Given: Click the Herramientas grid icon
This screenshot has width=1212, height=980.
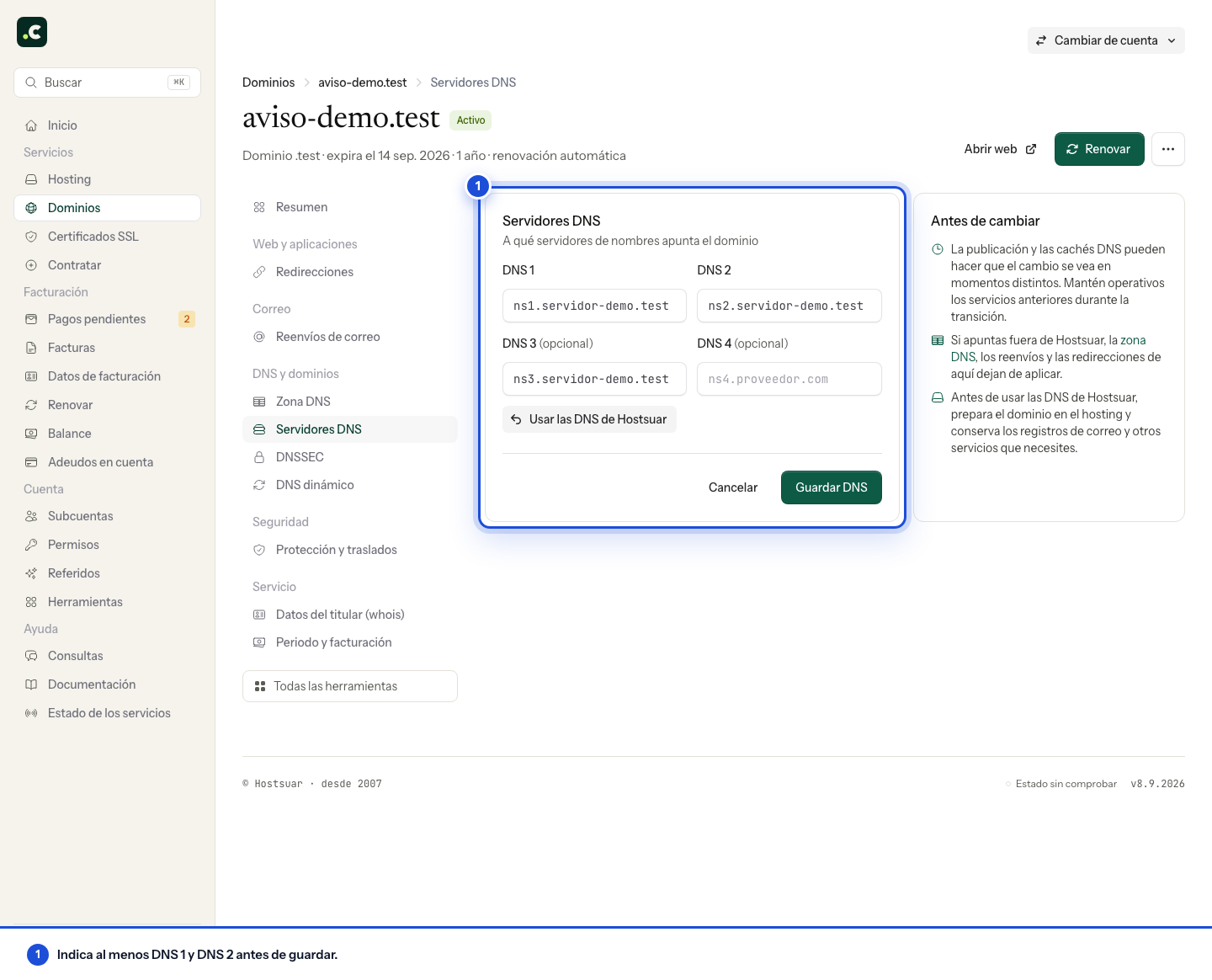Looking at the screenshot, I should coord(31,602).
